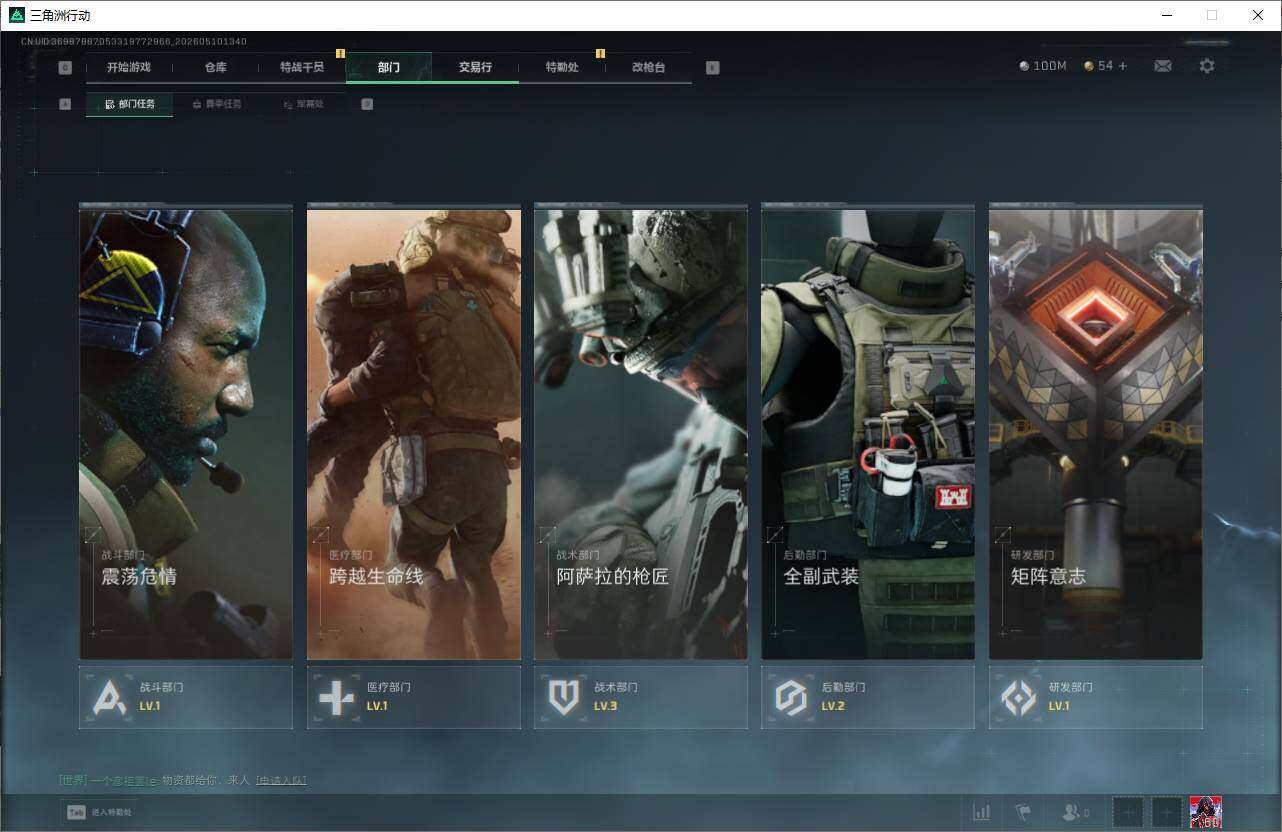Click the D key icon beside sub-tabs

click(x=367, y=104)
